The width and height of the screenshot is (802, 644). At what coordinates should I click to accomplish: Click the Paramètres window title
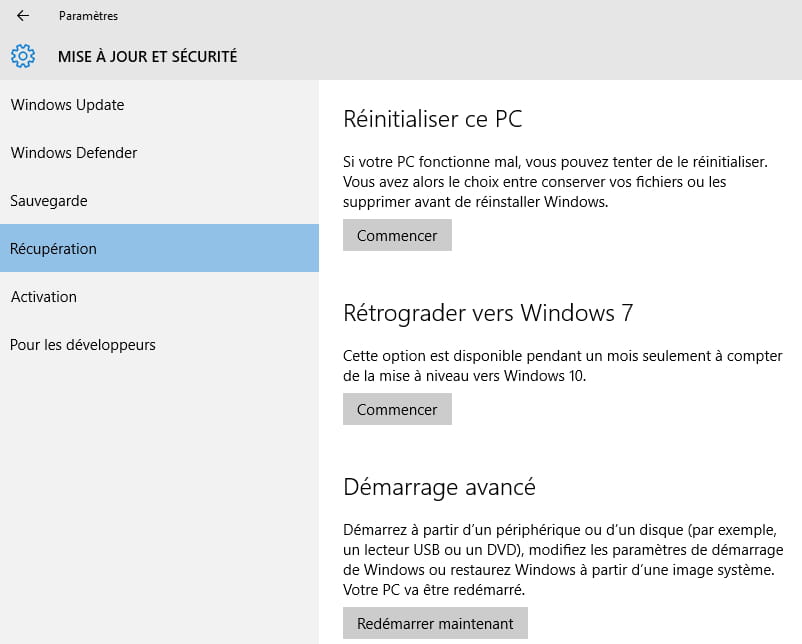coord(88,16)
